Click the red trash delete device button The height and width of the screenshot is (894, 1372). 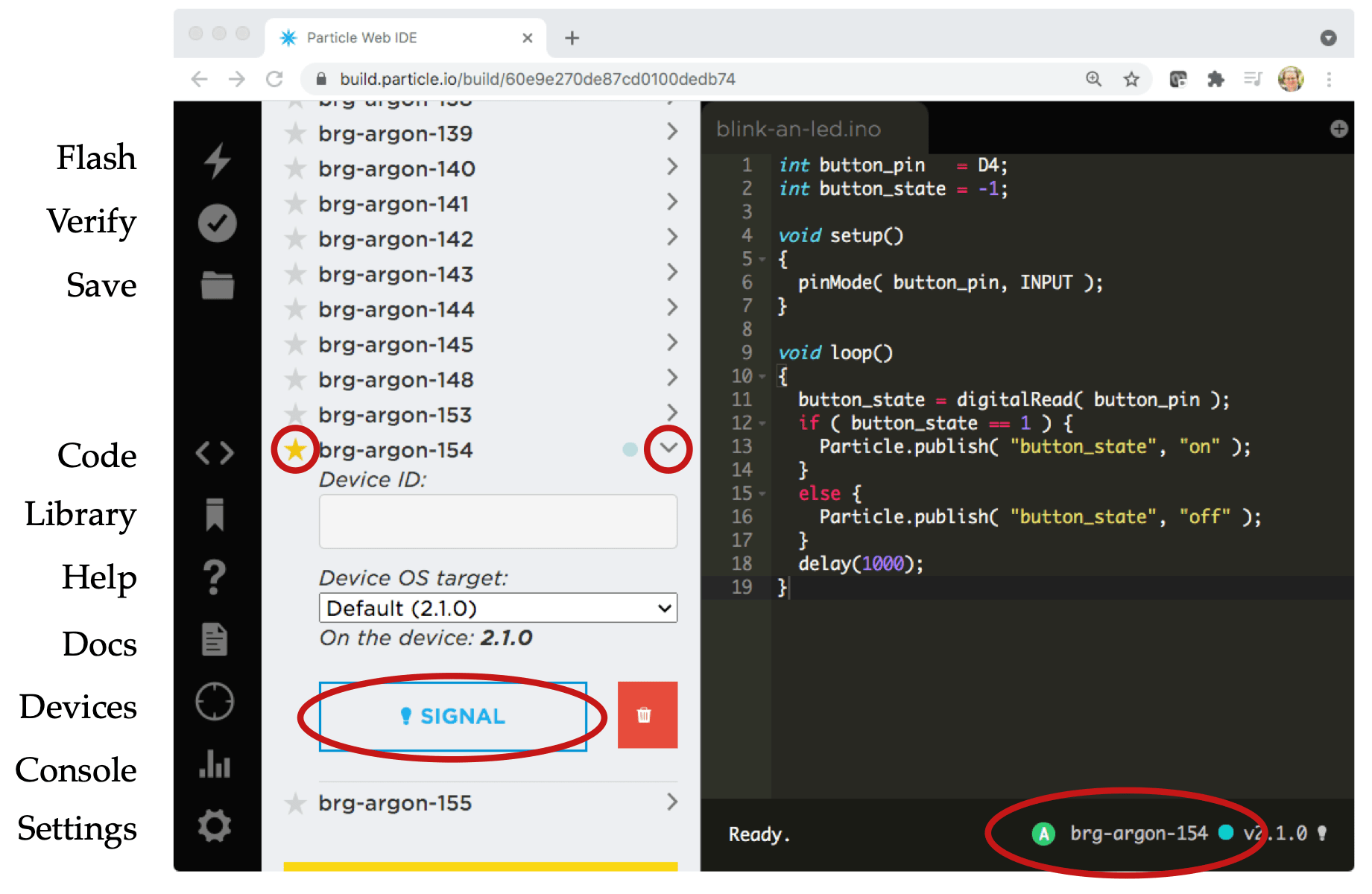[x=647, y=715]
